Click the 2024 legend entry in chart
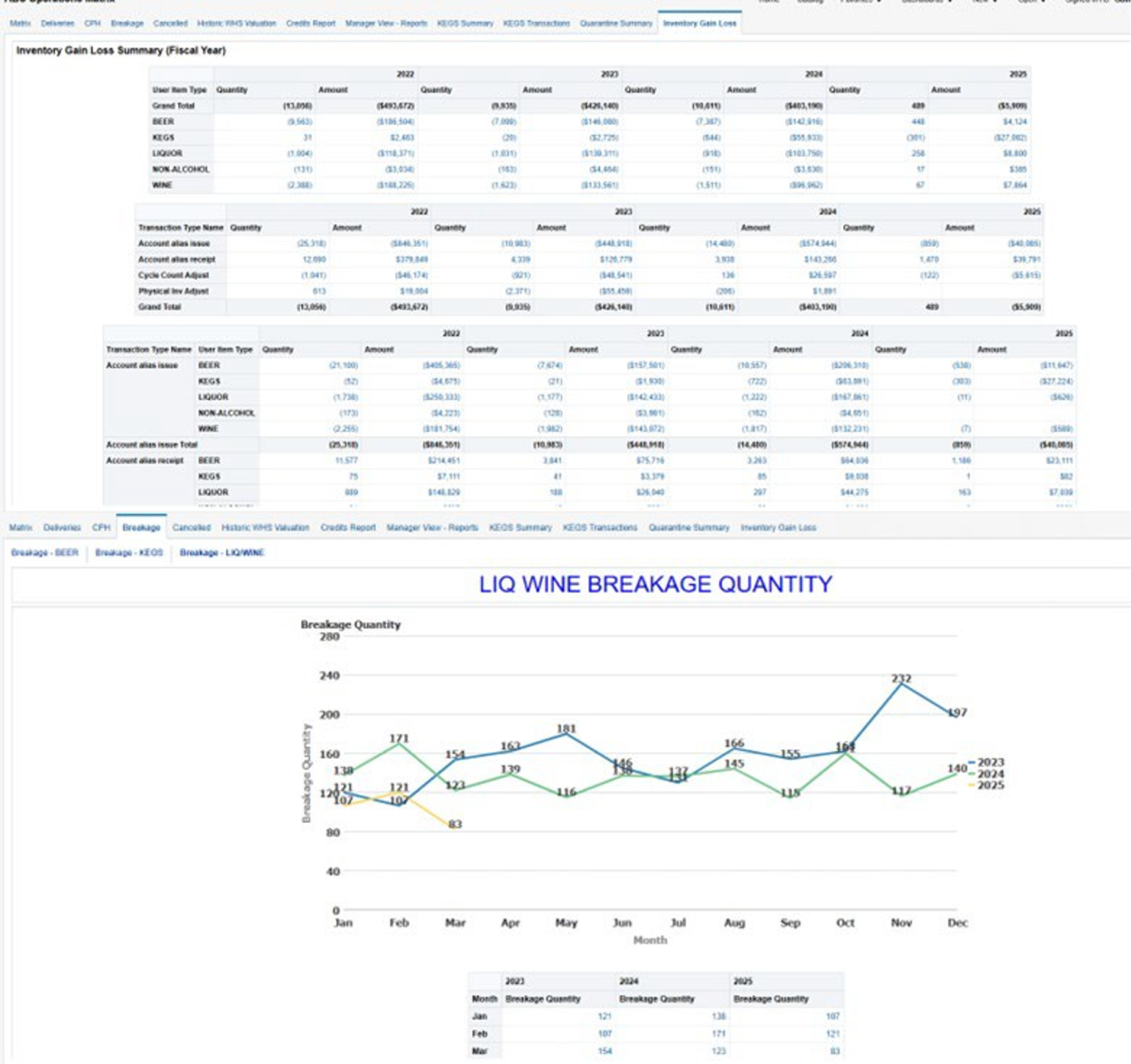1131x1064 pixels. 990,774
